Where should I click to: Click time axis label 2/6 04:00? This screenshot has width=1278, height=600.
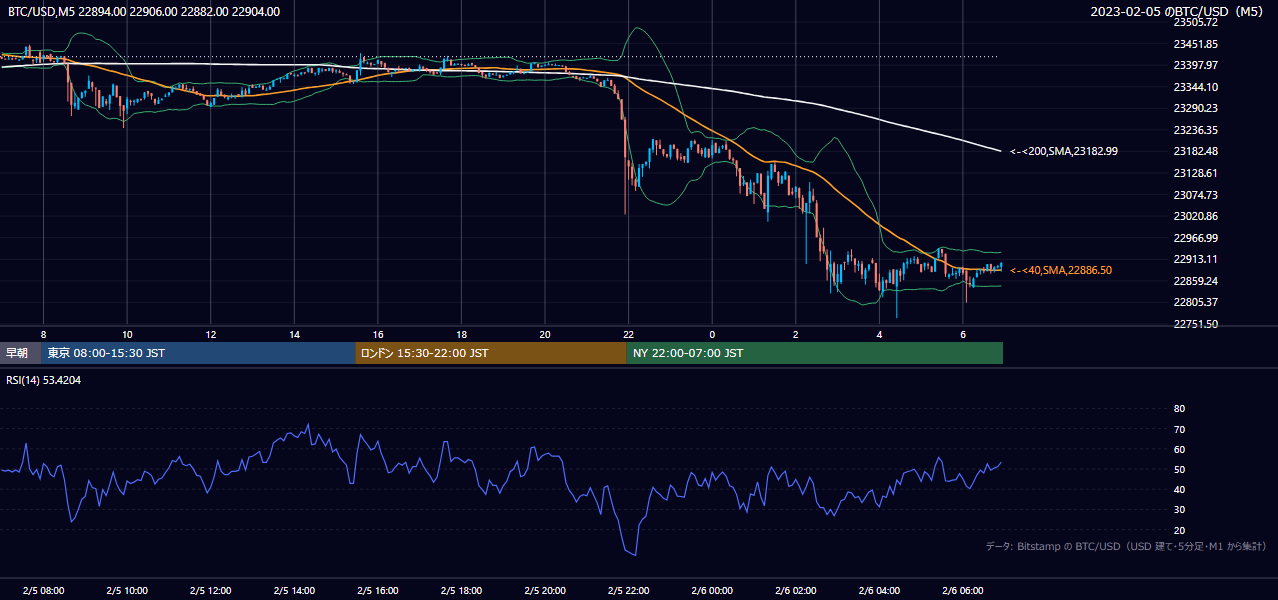point(880,591)
